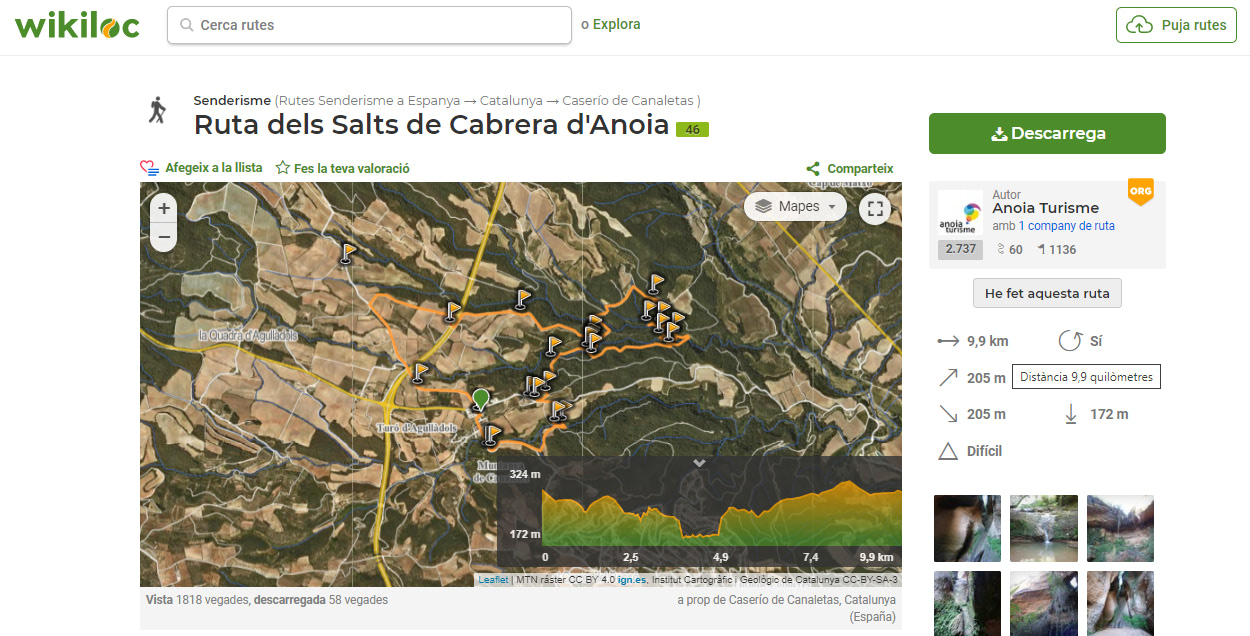This screenshot has width=1250, height=636.
Task: Click the Cerca rutes search field
Action: [x=370, y=25]
